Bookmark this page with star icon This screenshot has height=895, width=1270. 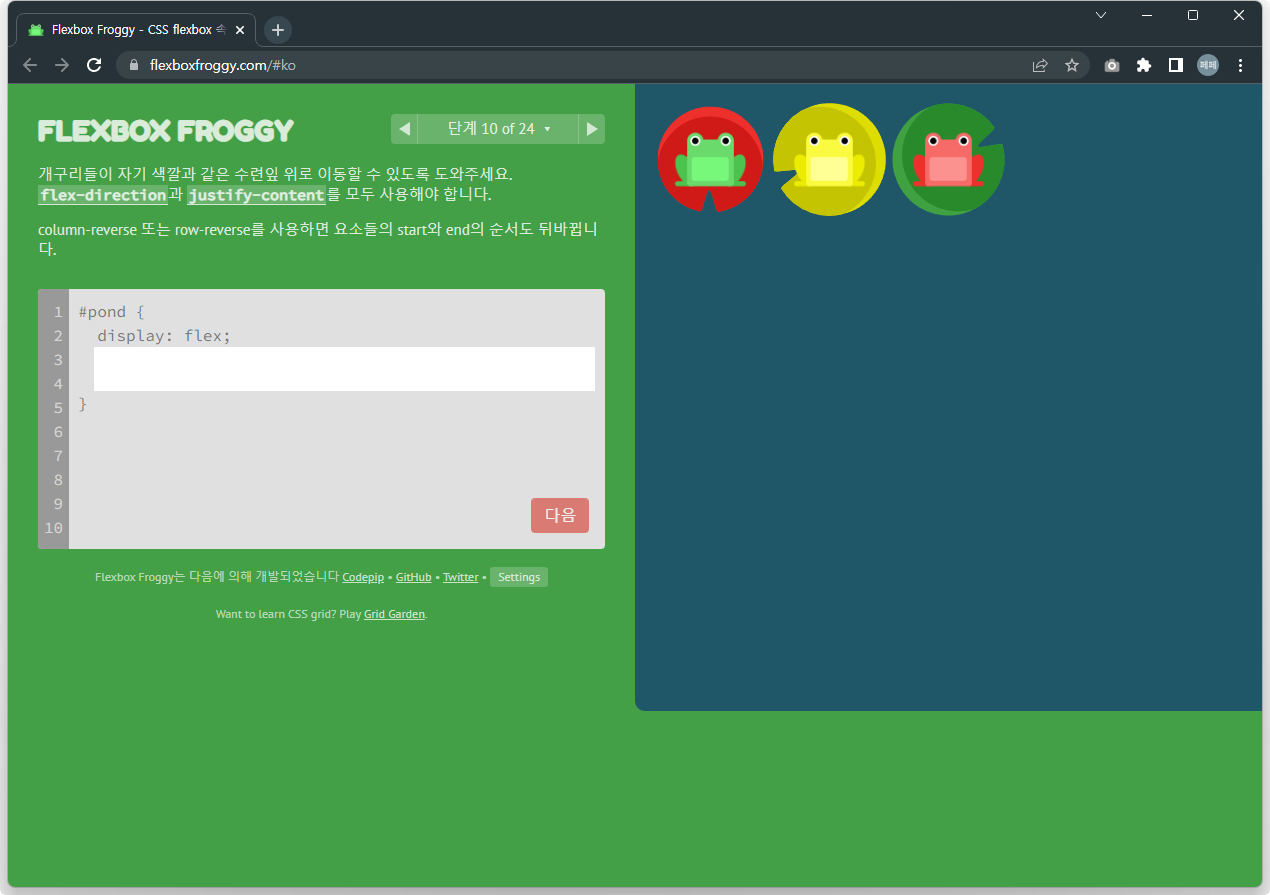tap(1072, 65)
